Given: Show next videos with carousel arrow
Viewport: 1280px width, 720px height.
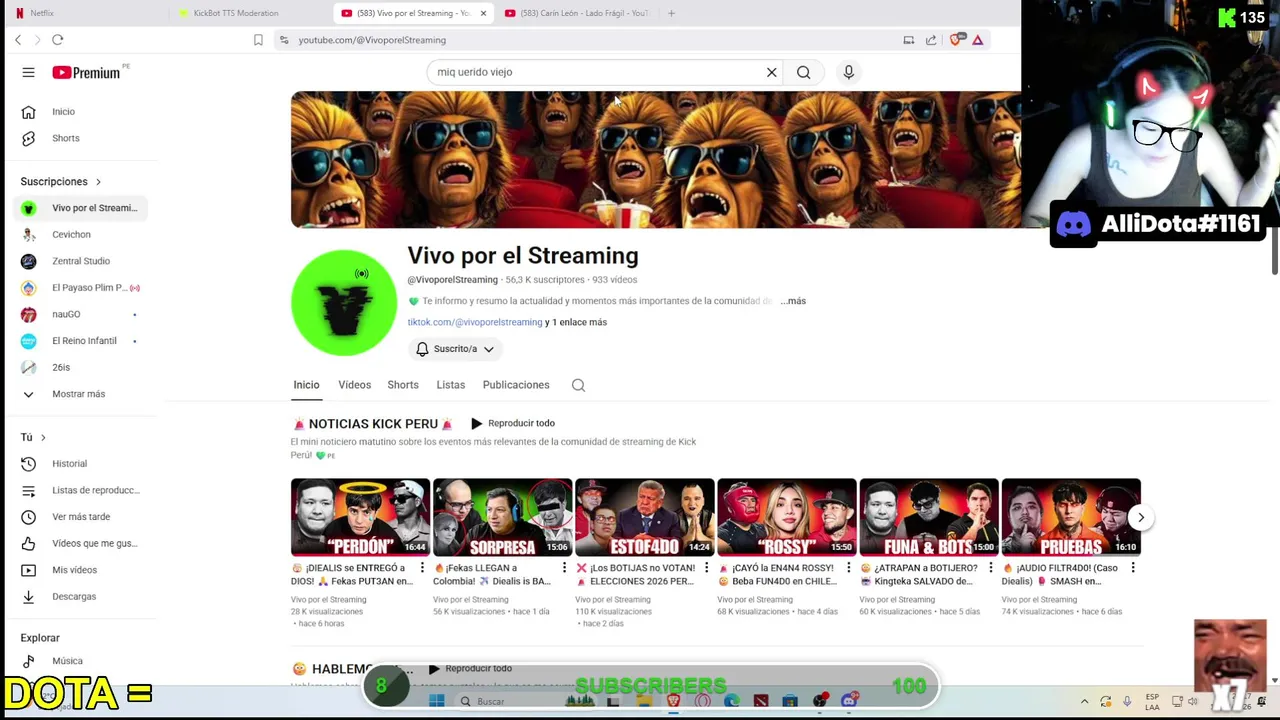Looking at the screenshot, I should click(x=1140, y=517).
